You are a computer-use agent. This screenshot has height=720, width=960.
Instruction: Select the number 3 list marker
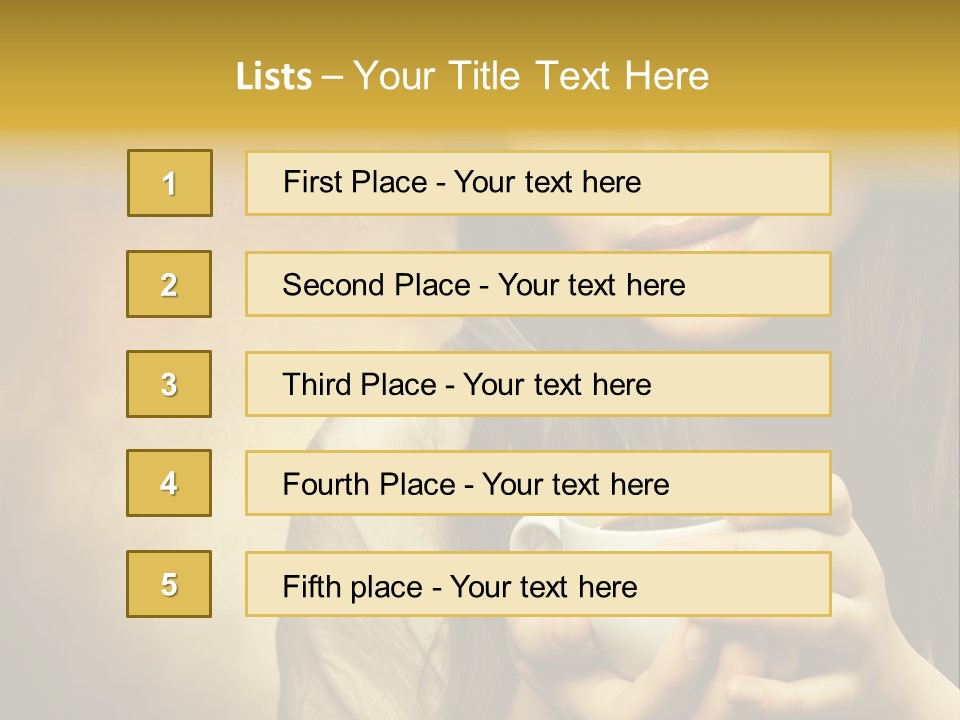[x=169, y=384]
